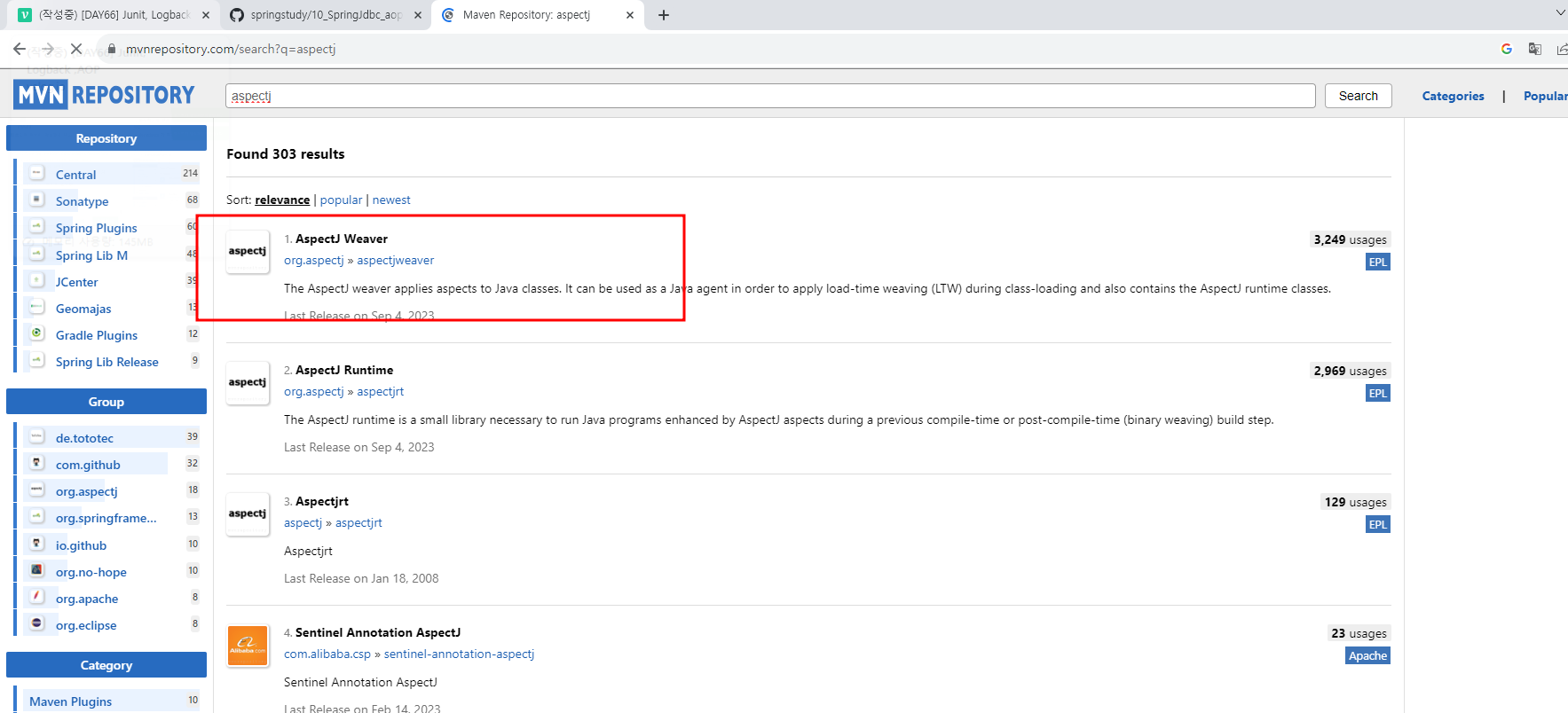This screenshot has height=713, width=1568.
Task: Filter by Maven Plugins category
Action: (x=70, y=701)
